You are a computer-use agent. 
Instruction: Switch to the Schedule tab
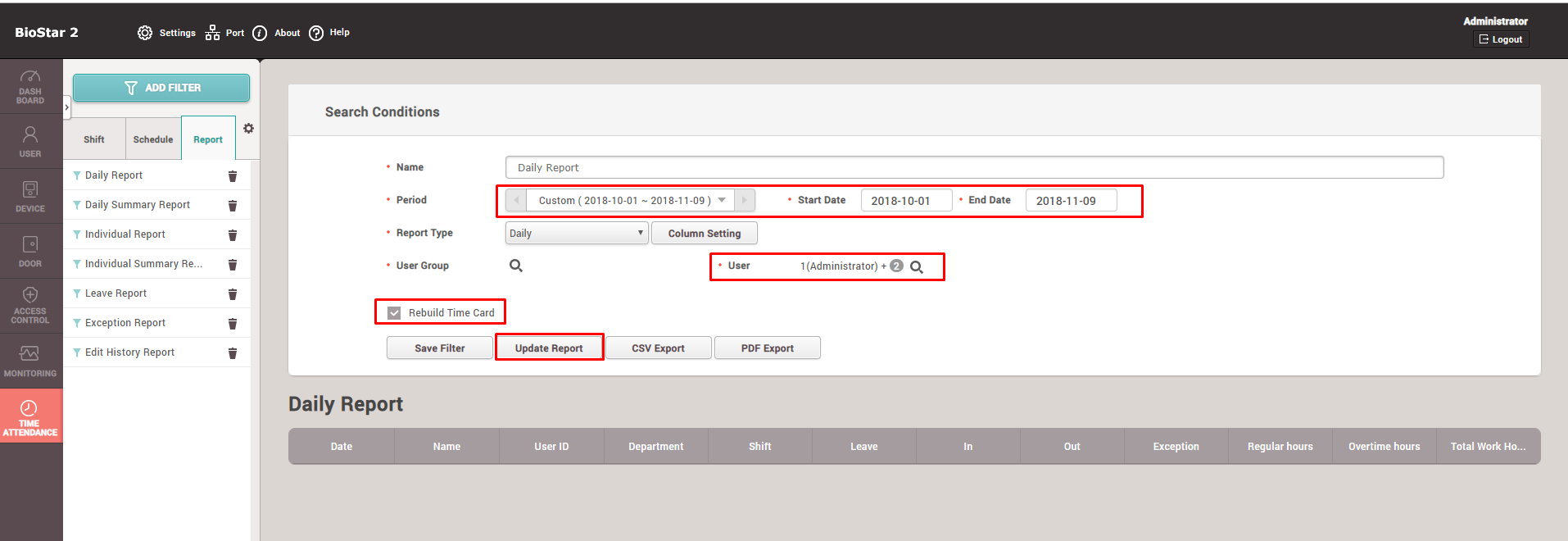153,139
